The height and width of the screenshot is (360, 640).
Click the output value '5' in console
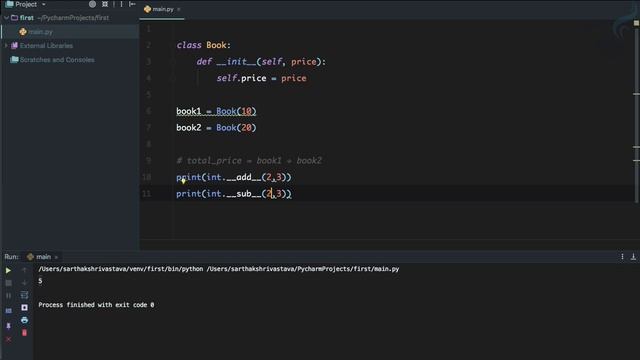click(40, 281)
